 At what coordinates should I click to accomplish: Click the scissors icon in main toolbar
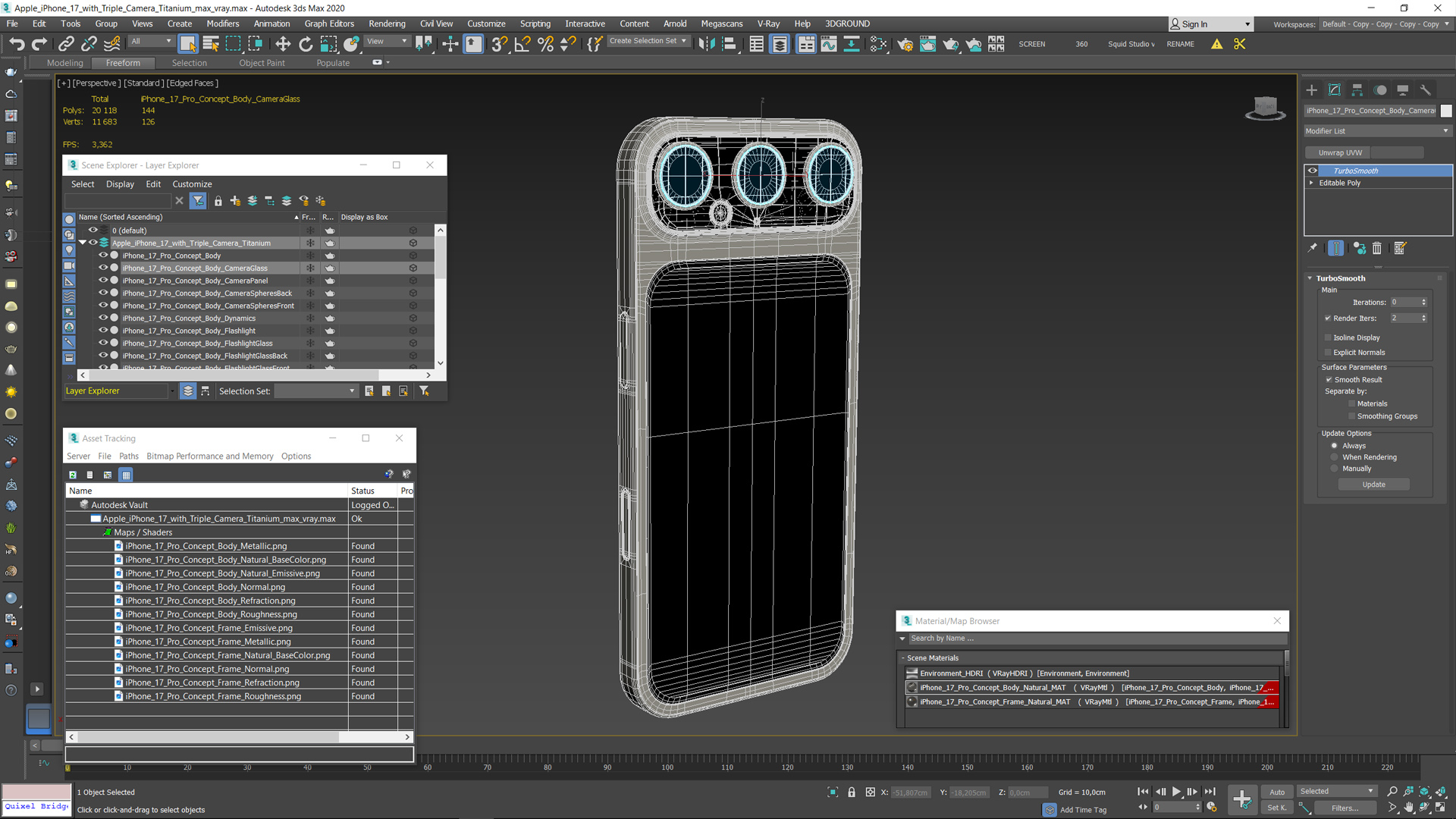[1240, 44]
